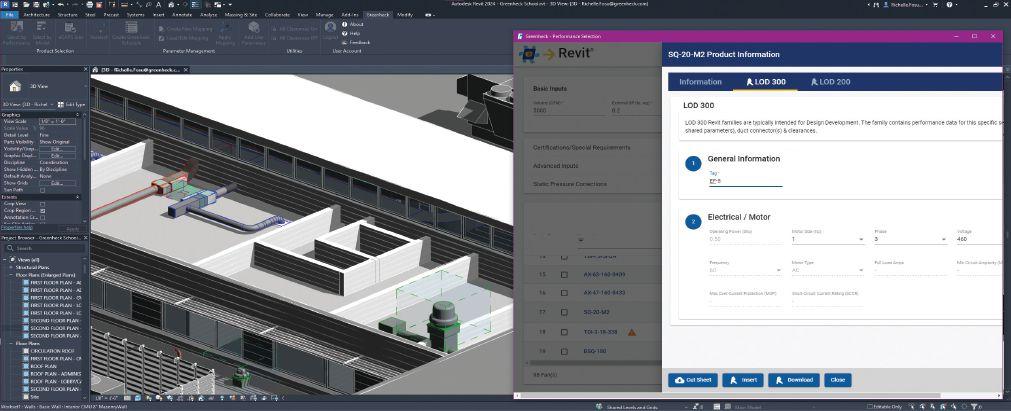Switch to the LOD 200 tab

[x=830, y=82]
